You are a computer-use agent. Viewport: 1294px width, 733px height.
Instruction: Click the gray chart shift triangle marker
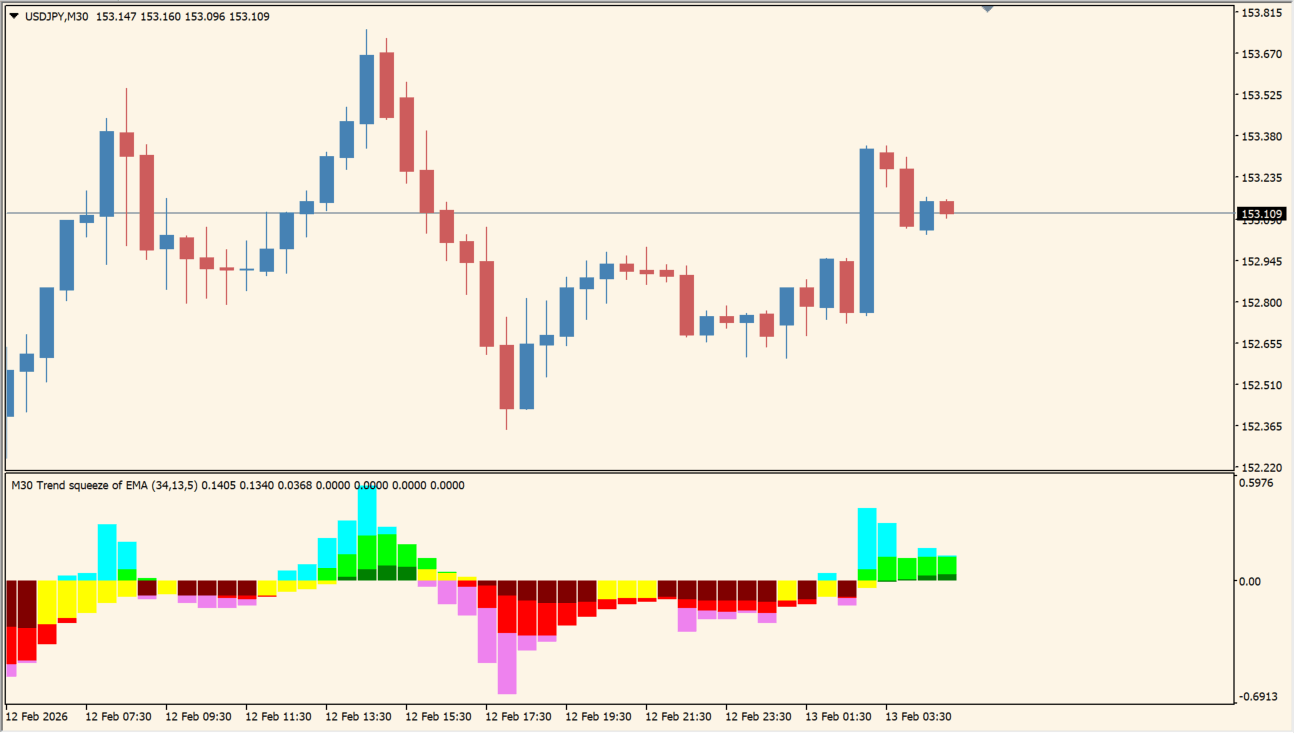pyautogui.click(x=988, y=9)
